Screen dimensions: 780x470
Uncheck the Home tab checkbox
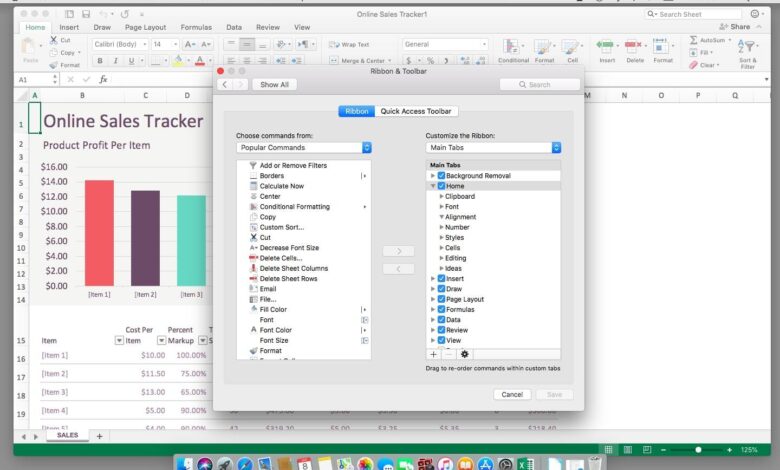(441, 186)
